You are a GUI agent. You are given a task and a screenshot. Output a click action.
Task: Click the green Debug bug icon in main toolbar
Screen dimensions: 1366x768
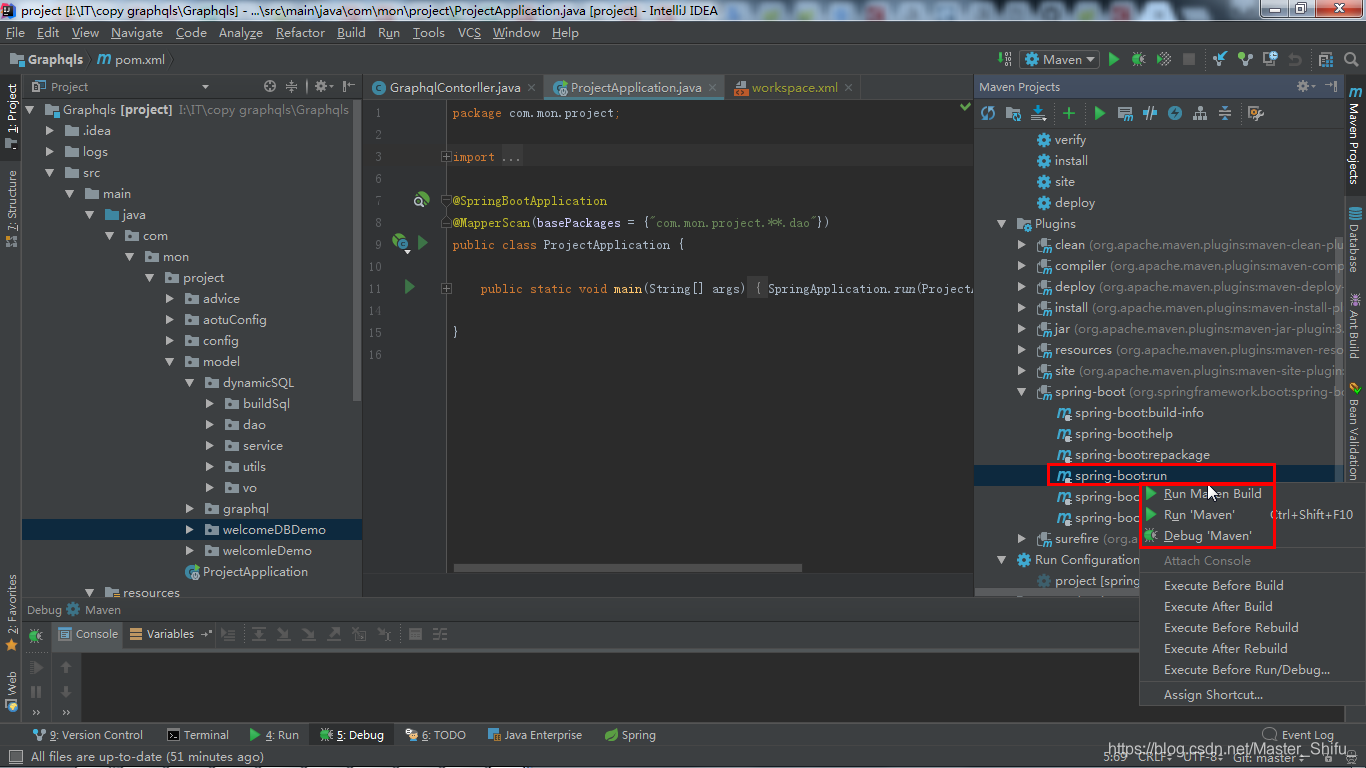click(x=1139, y=60)
